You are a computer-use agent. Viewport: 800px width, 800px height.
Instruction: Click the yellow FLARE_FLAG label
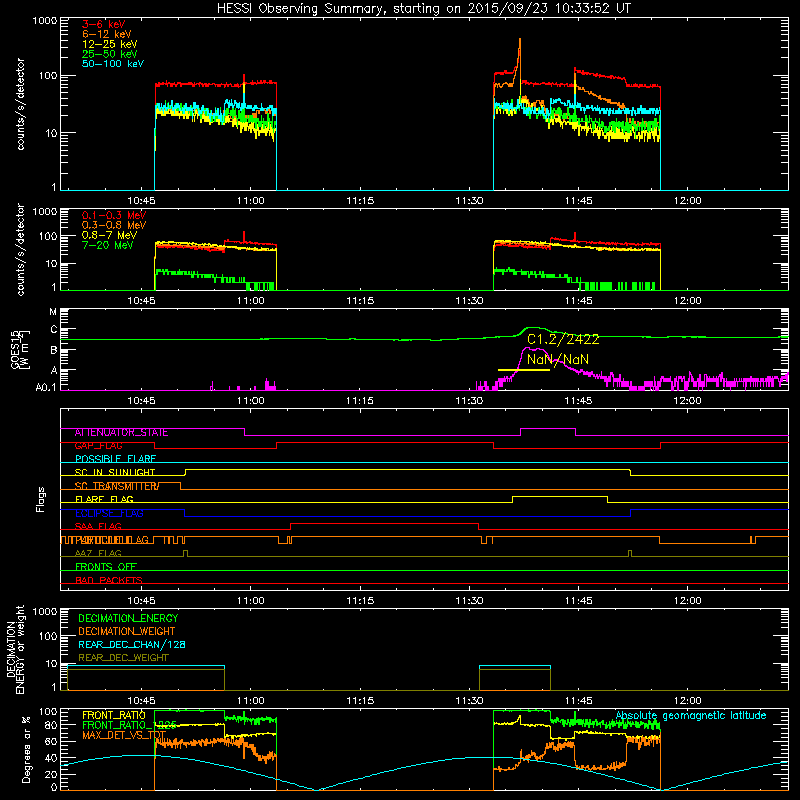tap(104, 499)
